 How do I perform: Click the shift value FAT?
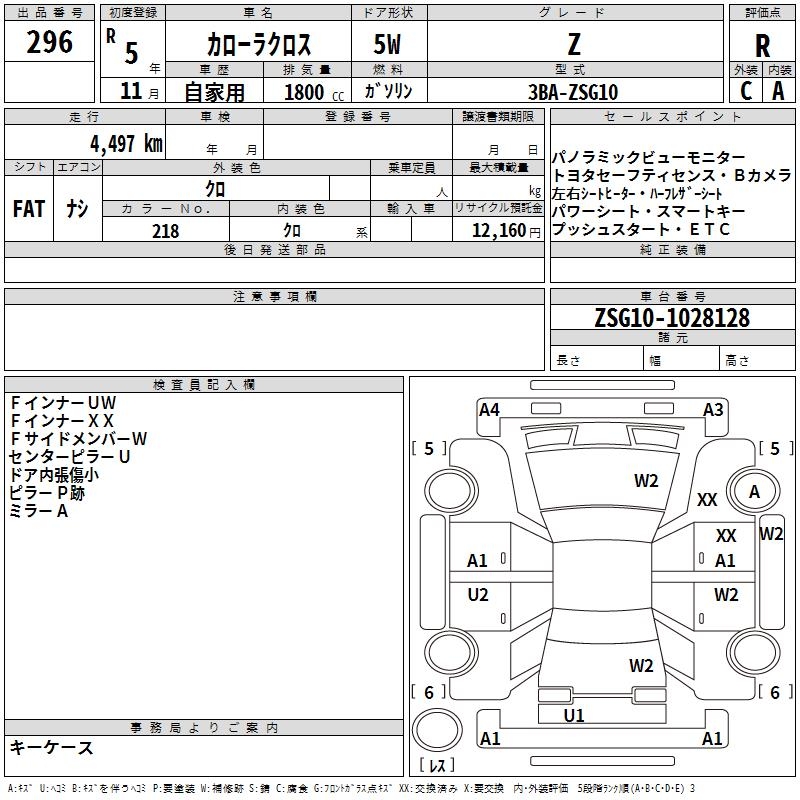click(29, 208)
